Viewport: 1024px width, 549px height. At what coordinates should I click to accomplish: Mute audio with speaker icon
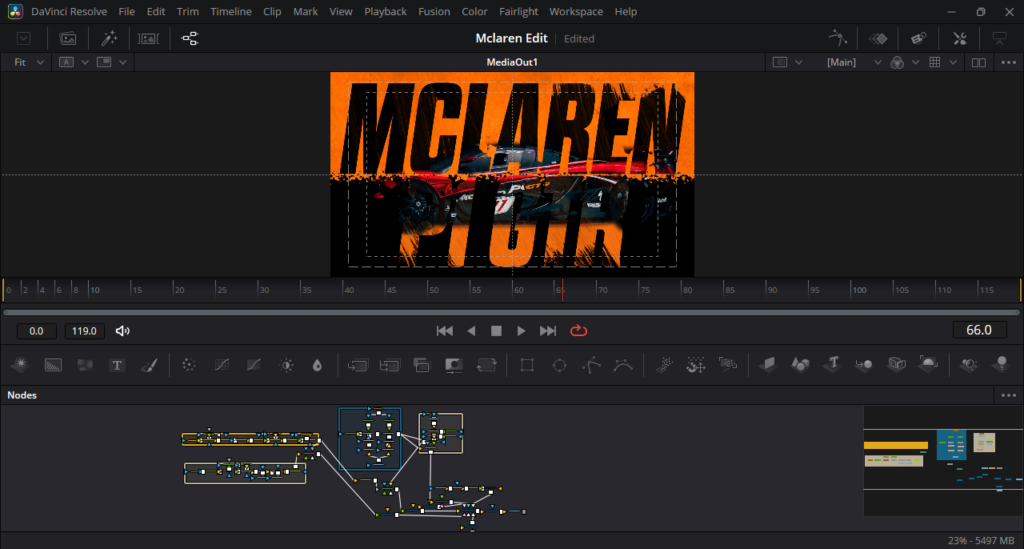[x=122, y=331]
